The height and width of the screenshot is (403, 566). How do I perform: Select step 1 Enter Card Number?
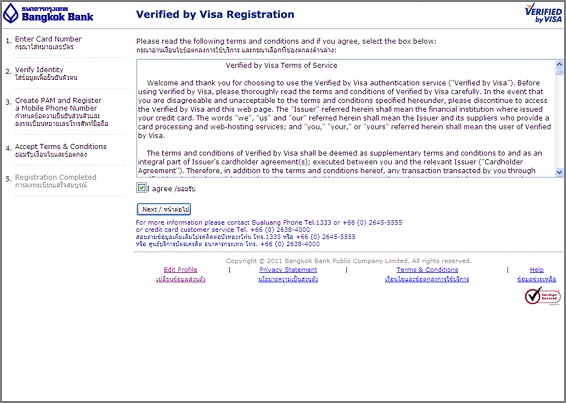pyautogui.click(x=48, y=43)
